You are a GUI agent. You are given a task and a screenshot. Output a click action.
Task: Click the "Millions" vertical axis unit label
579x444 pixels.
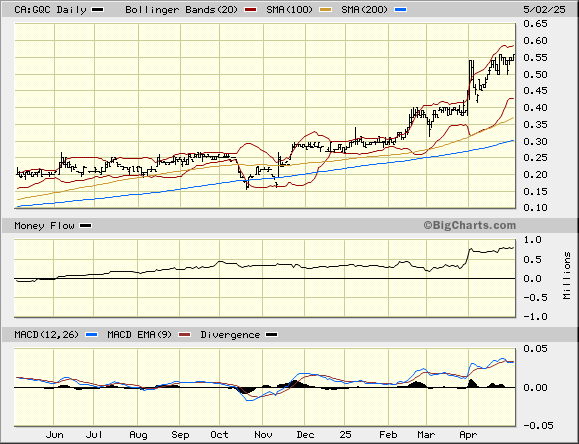[567, 276]
